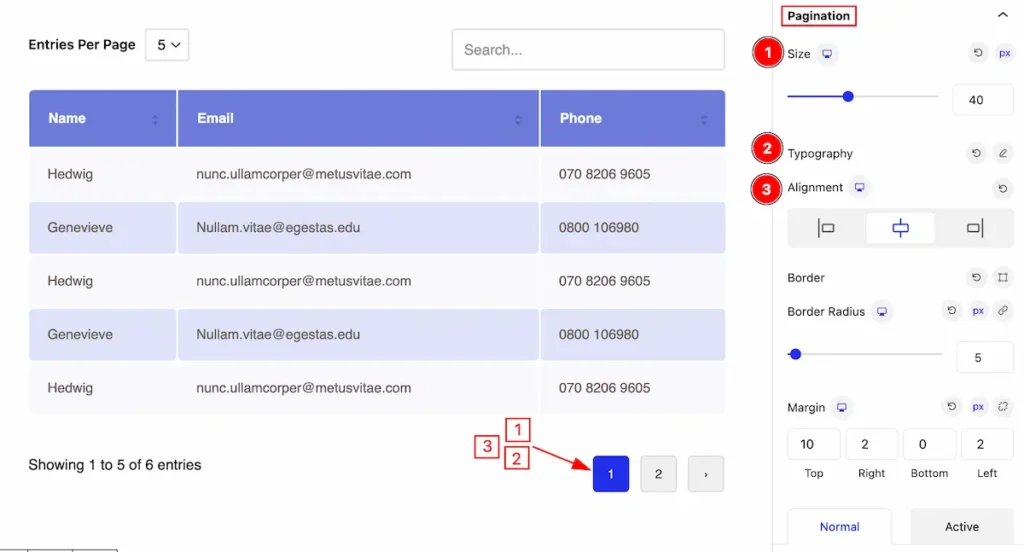1024x552 pixels.
Task: Change the Size unit px
Action: [1004, 53]
